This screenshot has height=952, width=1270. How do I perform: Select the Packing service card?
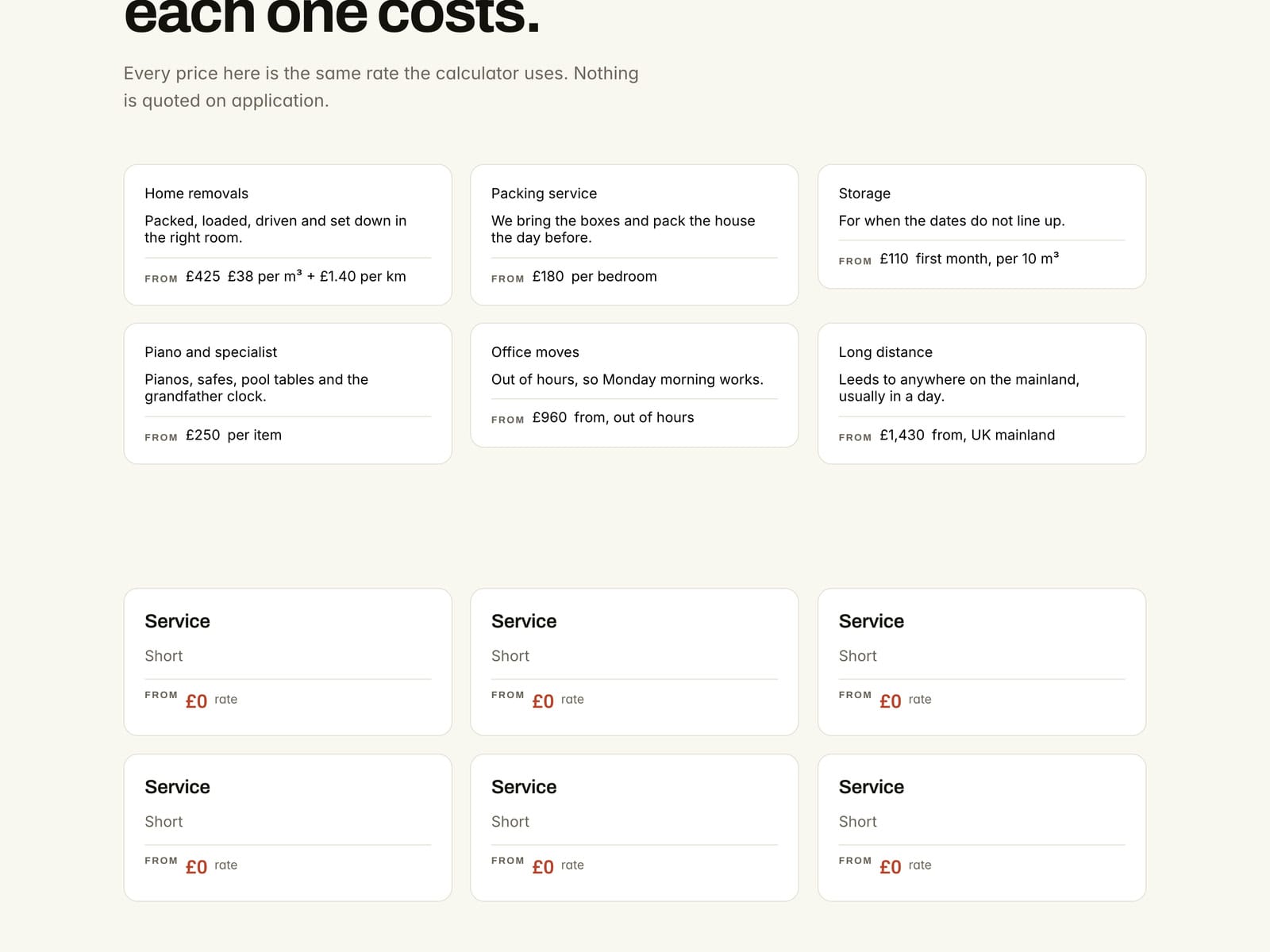tap(634, 235)
